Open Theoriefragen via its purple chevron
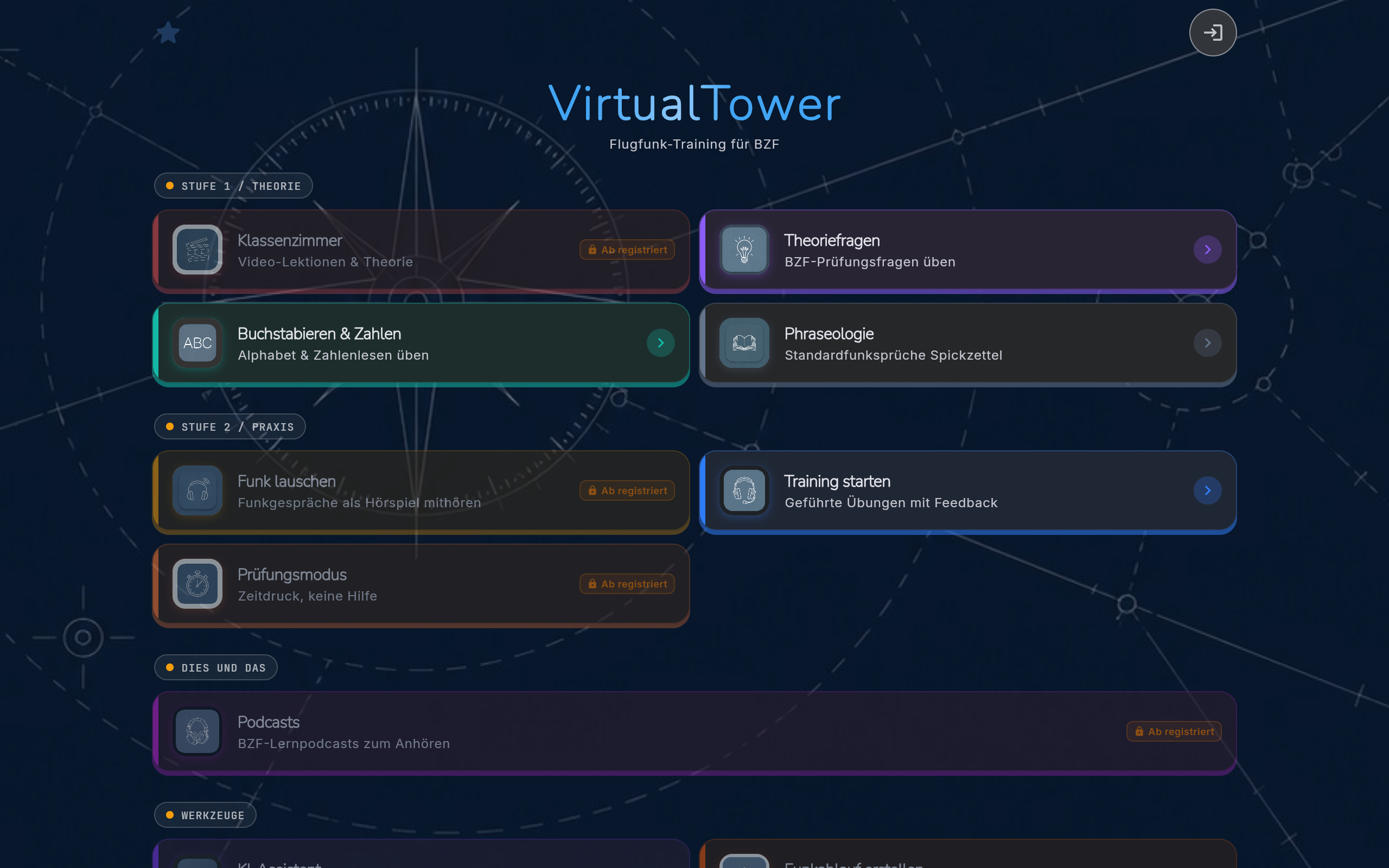Viewport: 1389px width, 868px height. [1207, 250]
